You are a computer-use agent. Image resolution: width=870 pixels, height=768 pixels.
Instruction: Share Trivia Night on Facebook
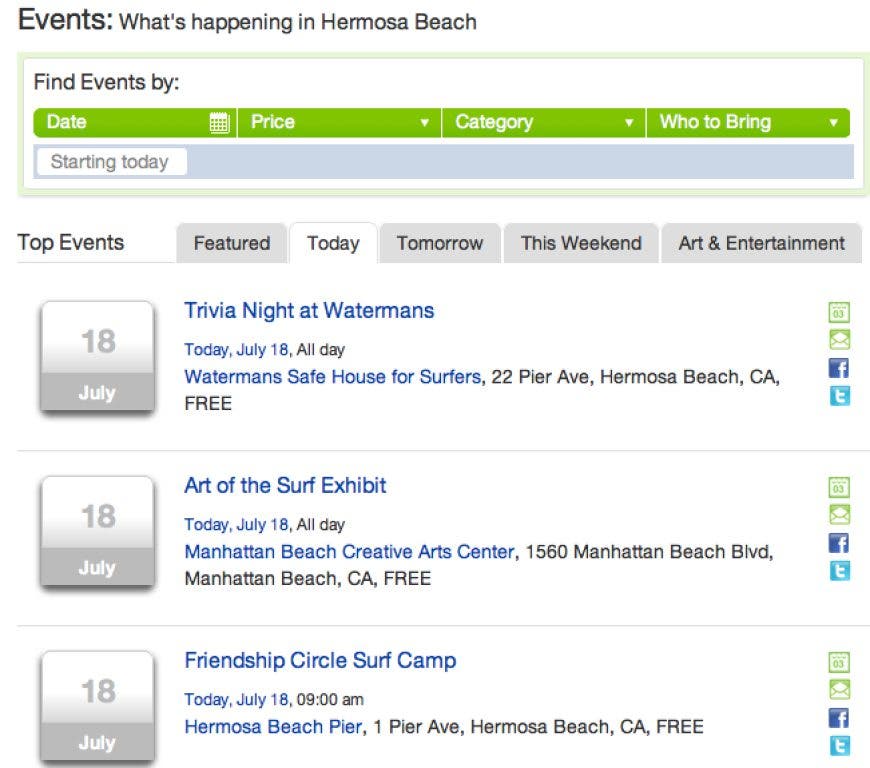click(839, 368)
